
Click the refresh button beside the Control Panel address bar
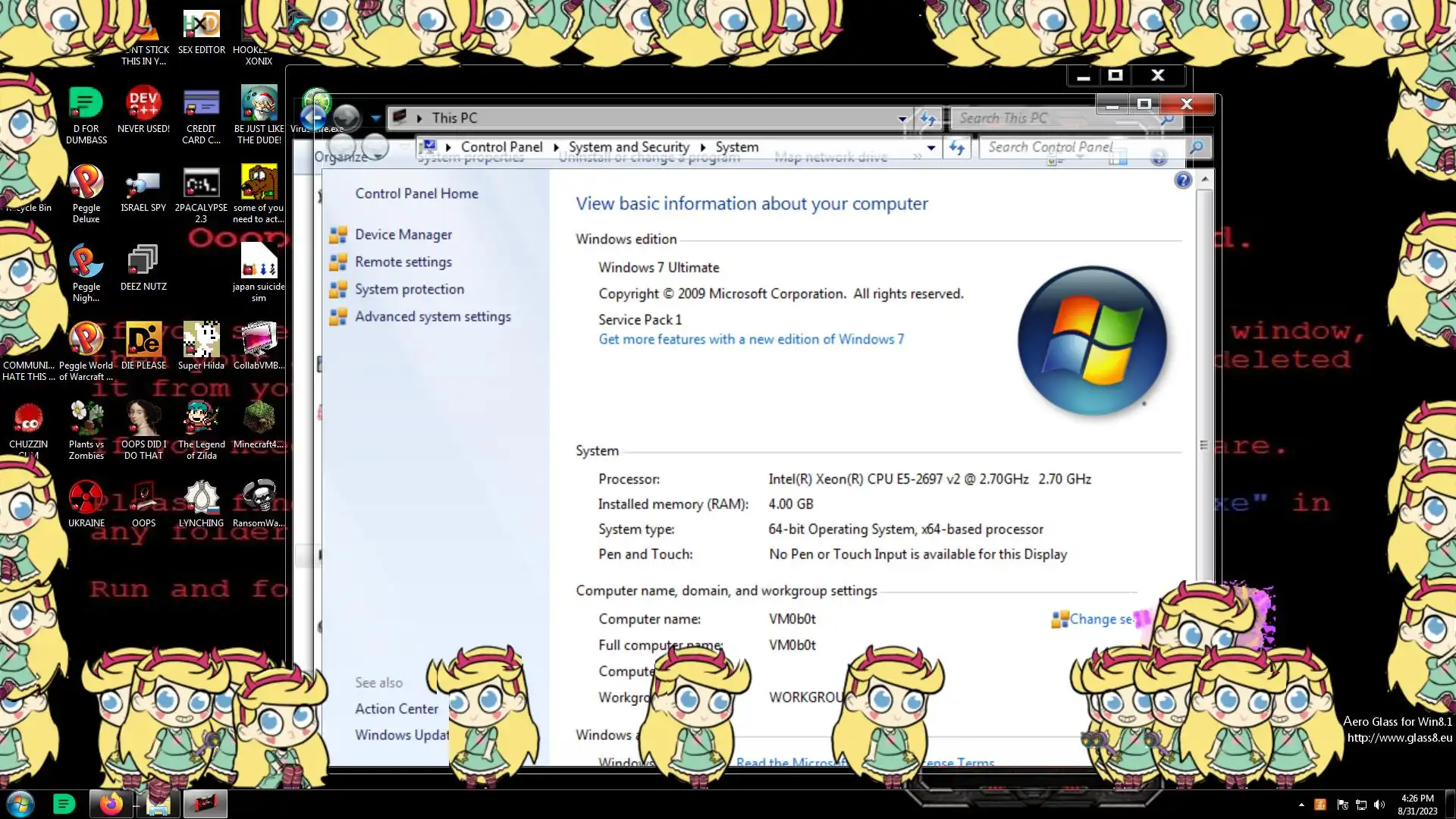[957, 148]
